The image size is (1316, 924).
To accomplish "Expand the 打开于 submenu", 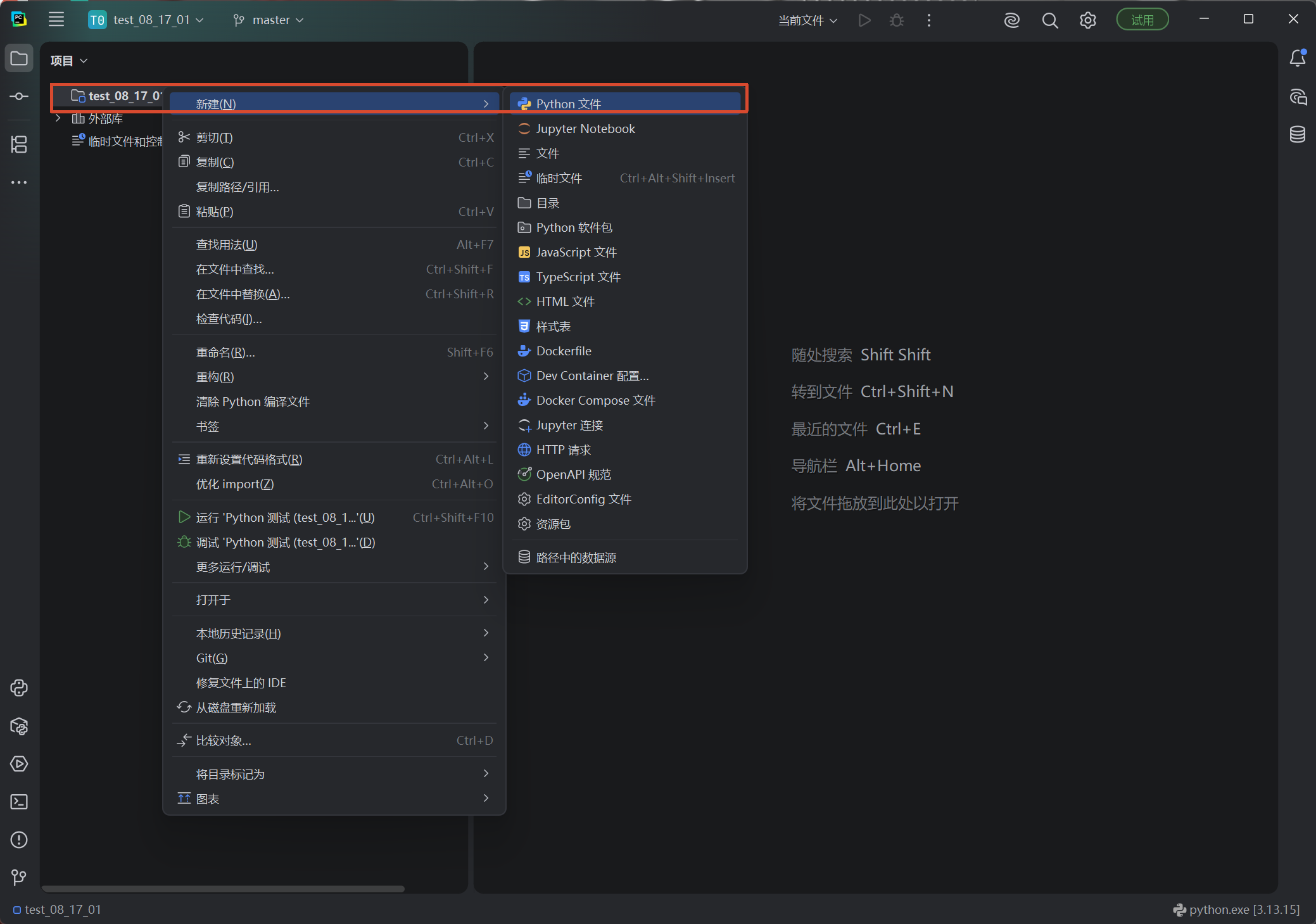I will (334, 600).
